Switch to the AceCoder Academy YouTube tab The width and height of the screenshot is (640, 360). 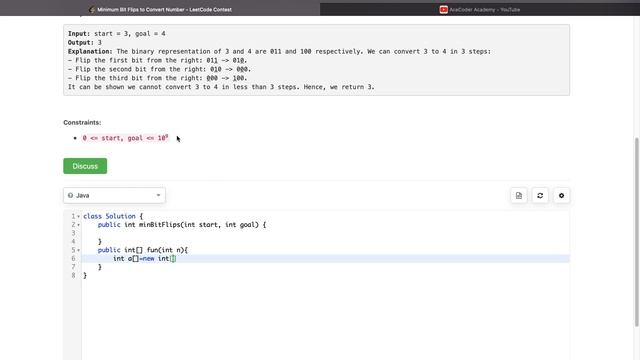click(480, 9)
